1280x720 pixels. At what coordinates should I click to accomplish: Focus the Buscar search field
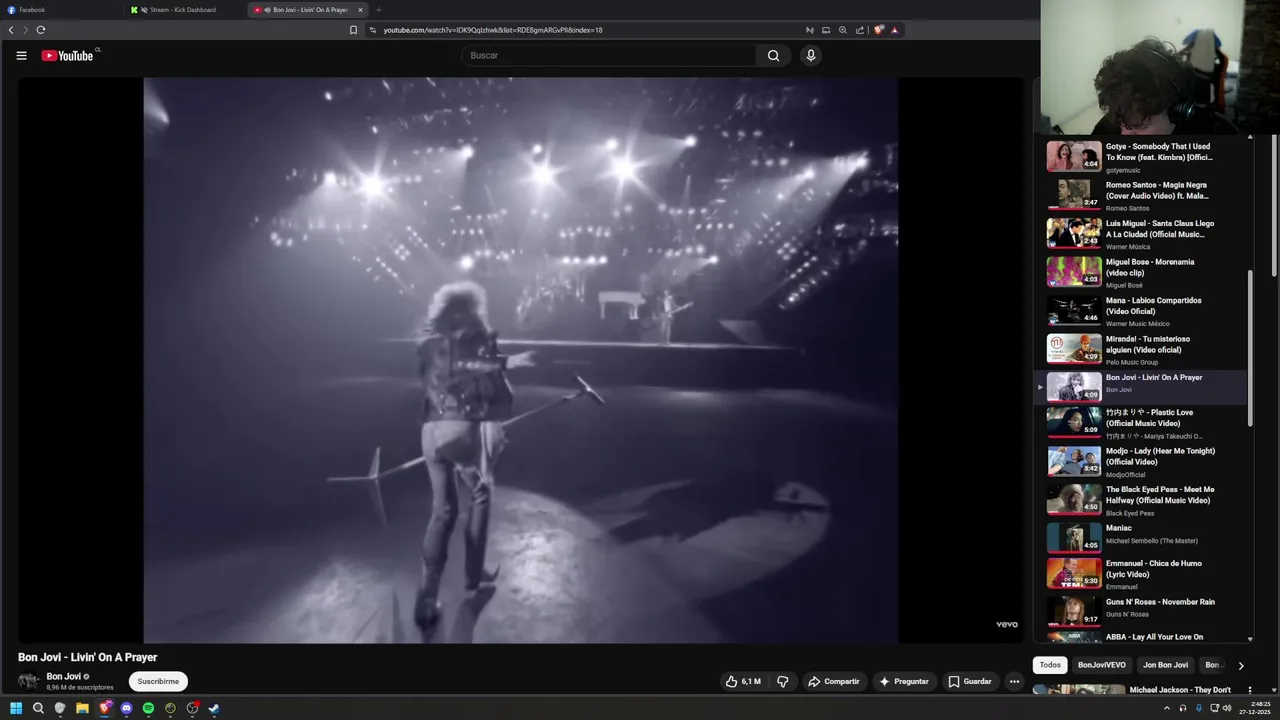pyautogui.click(x=610, y=56)
